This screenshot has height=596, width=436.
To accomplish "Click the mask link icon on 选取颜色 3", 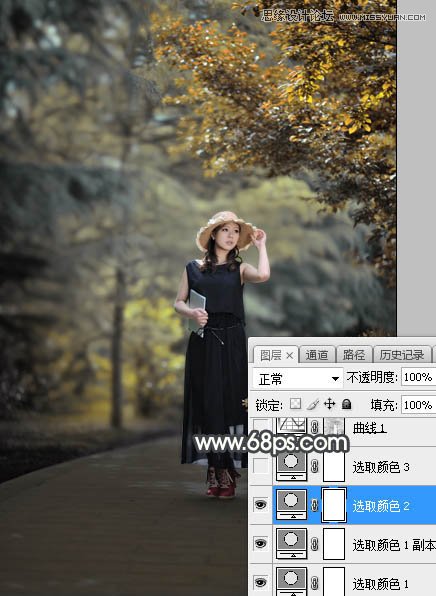I will coord(314,466).
